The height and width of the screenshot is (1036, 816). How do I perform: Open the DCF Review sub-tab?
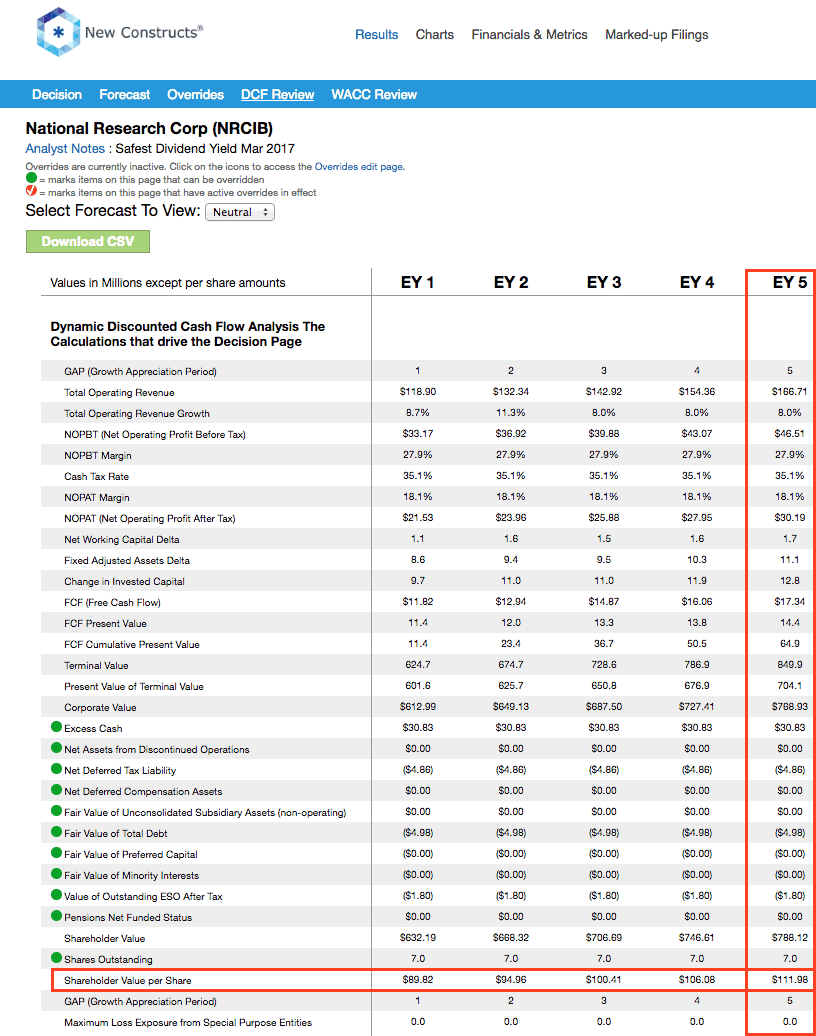(278, 94)
